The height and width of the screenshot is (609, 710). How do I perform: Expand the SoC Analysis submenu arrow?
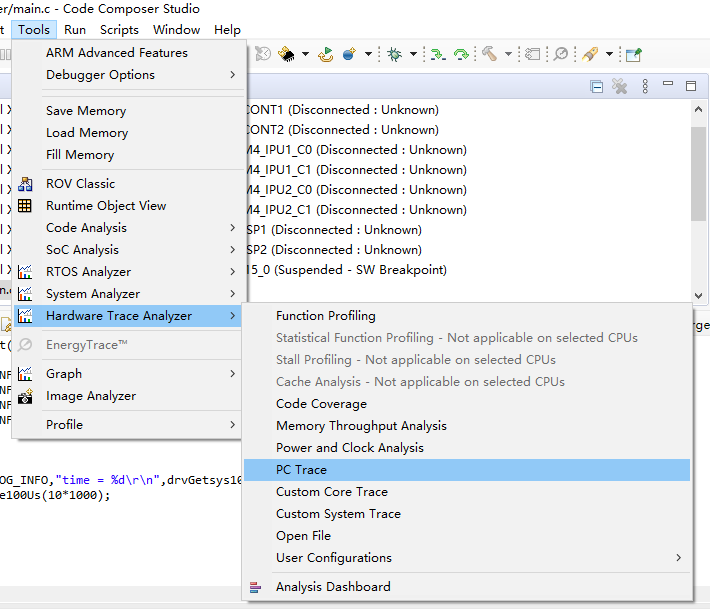click(233, 250)
